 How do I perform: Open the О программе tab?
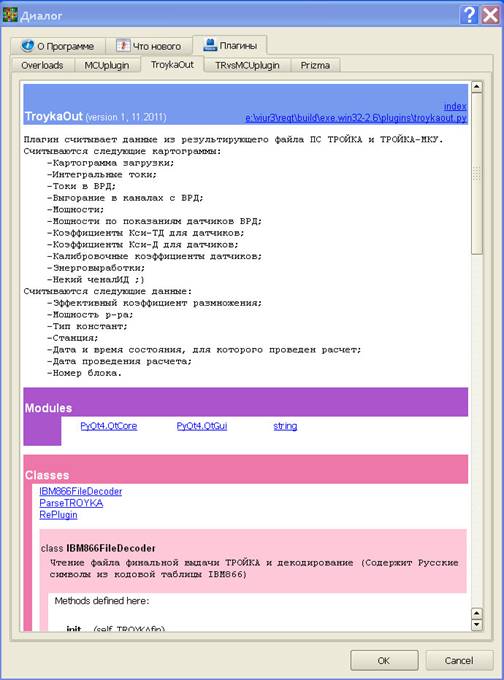(x=58, y=46)
